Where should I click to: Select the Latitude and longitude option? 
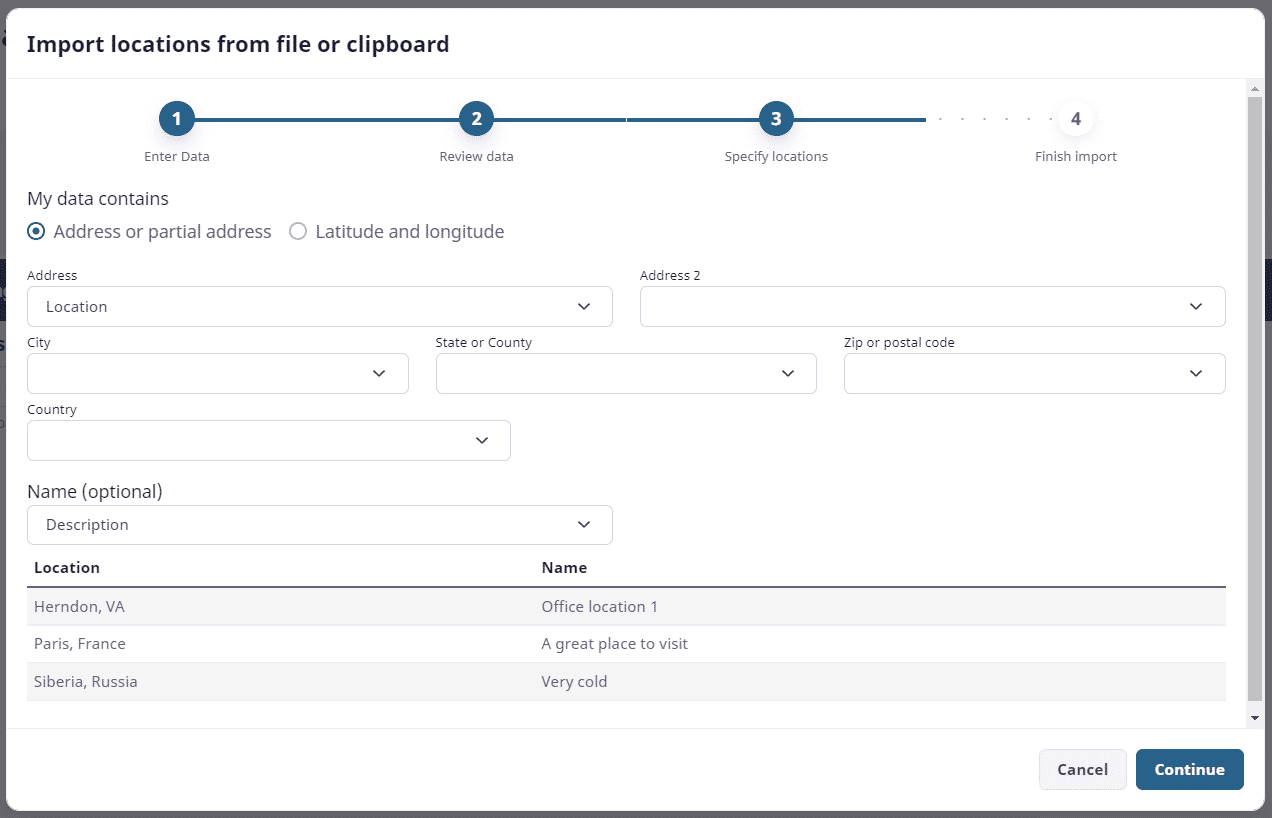297,231
